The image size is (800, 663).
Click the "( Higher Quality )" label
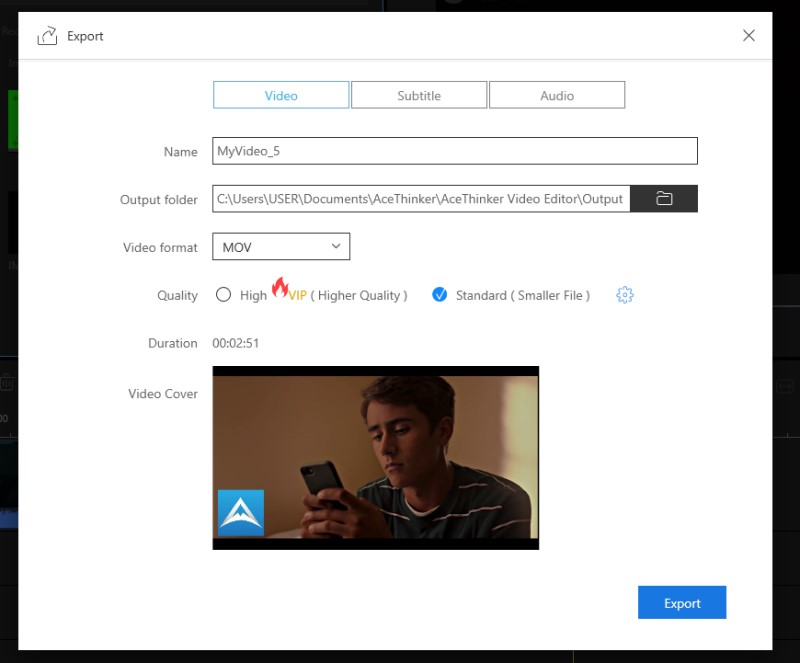coord(359,296)
